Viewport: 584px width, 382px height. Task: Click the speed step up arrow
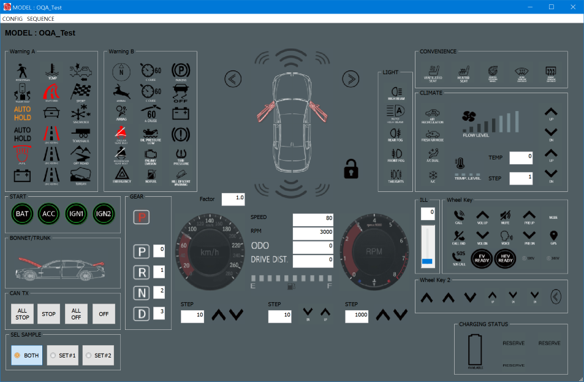click(x=219, y=315)
